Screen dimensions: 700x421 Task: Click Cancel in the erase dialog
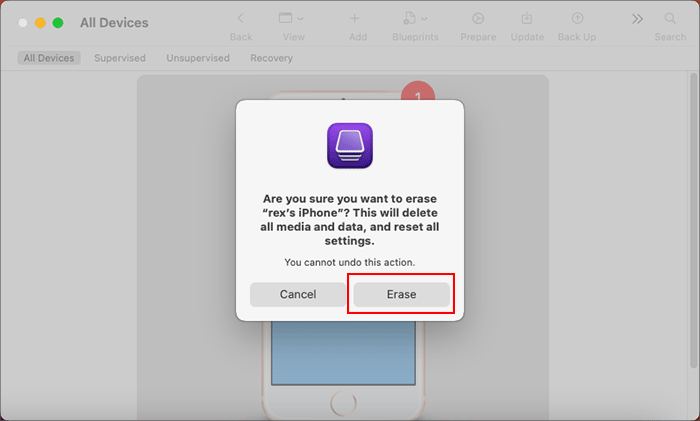[x=298, y=294]
